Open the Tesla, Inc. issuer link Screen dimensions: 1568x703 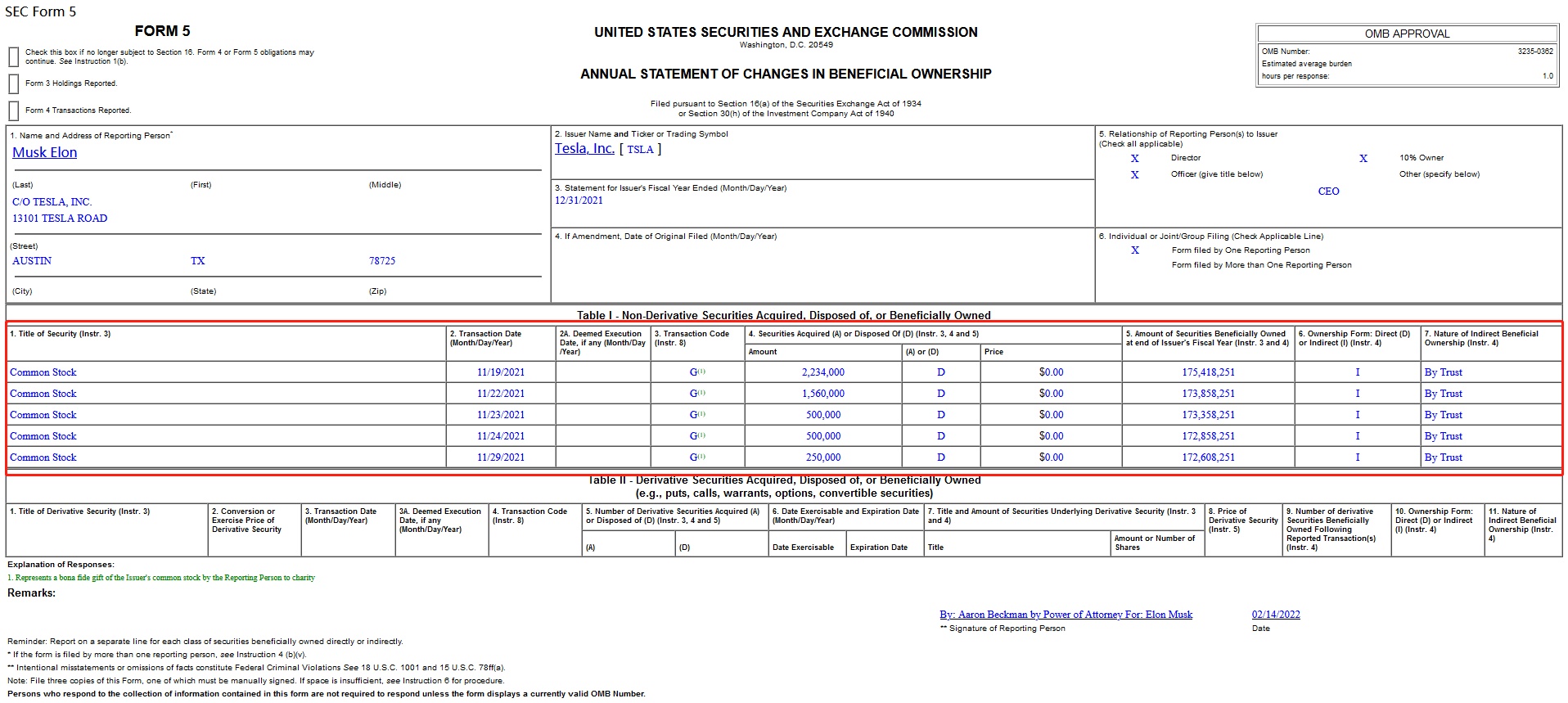[x=584, y=148]
